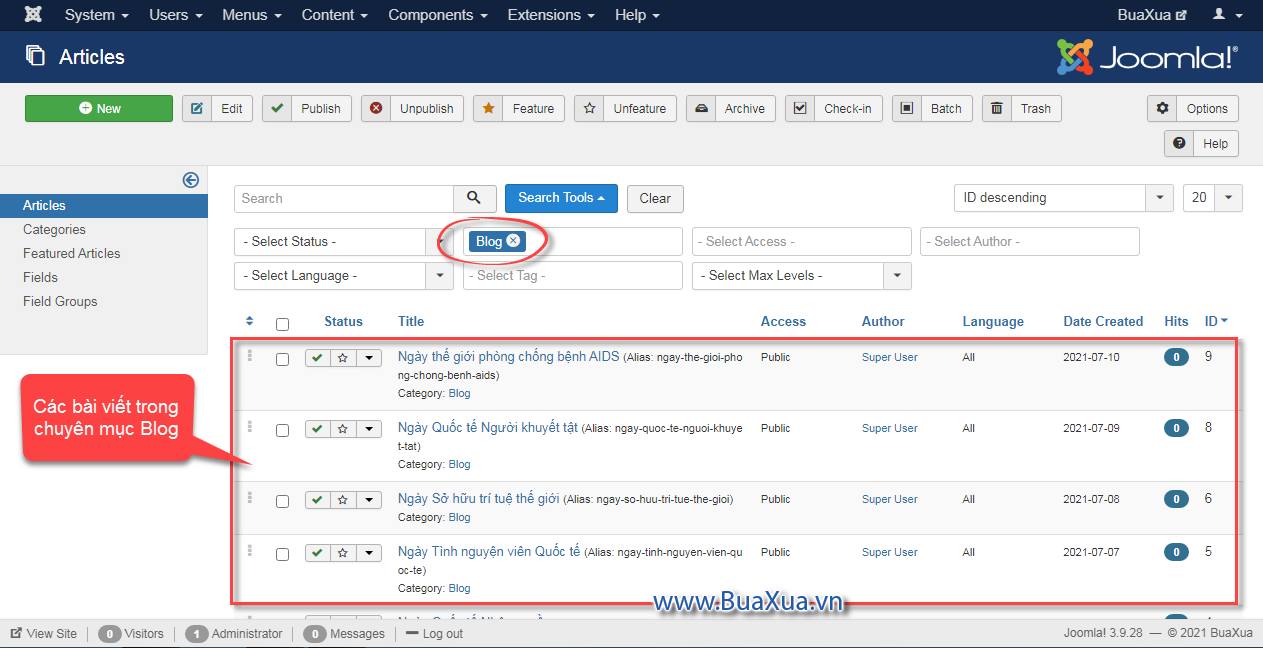Click the Feature toolbar button

pos(518,109)
